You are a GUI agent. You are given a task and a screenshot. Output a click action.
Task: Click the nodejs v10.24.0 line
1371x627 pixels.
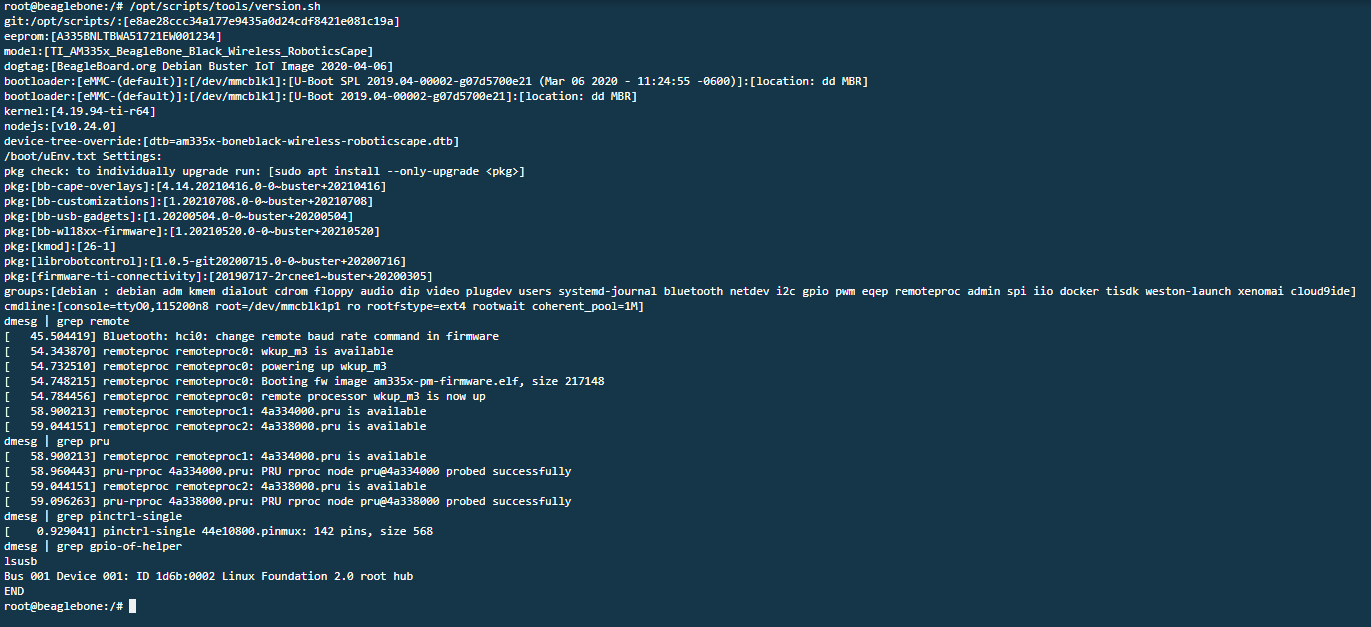tap(60, 126)
